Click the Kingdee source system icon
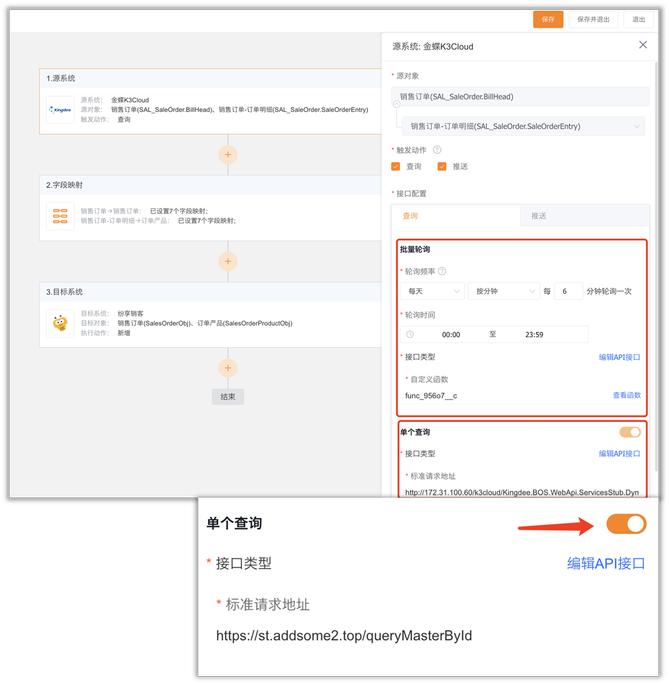The height and width of the screenshot is (684, 669). point(61,109)
